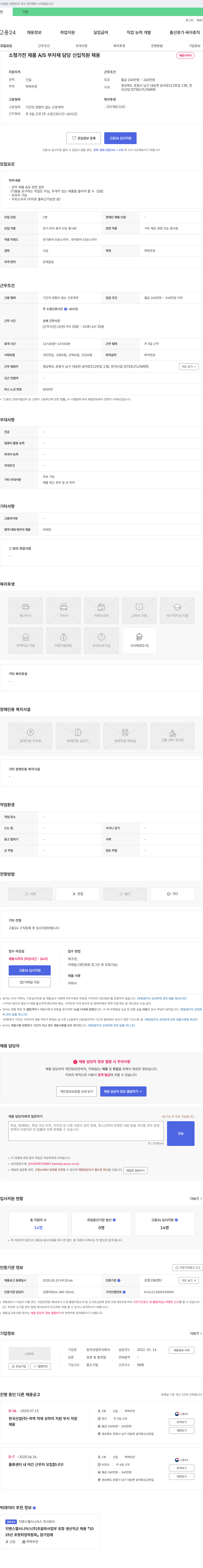Click the 채용시까지 status badge
Viewport: 203px width, 1568px height.
185,55
